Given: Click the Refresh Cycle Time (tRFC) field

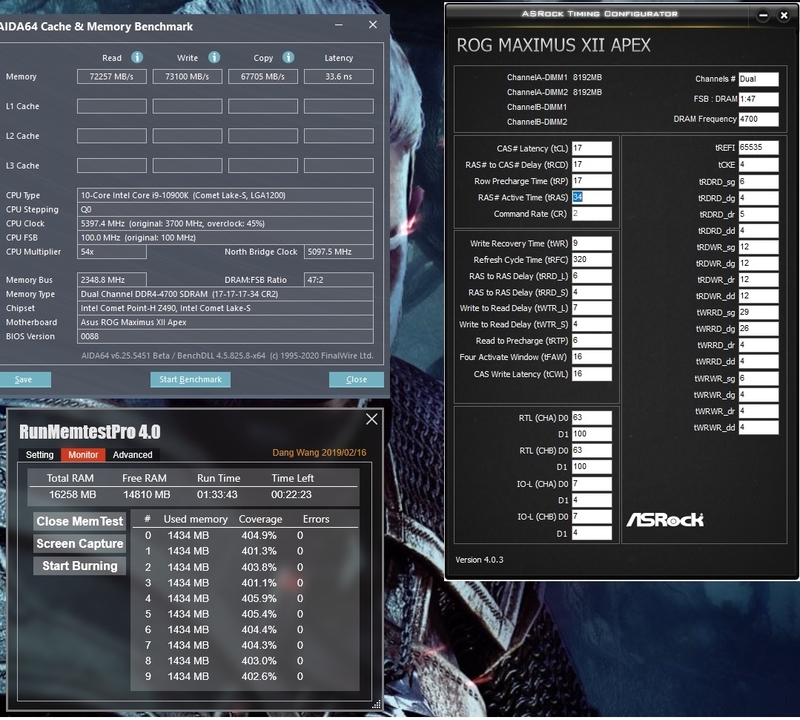Looking at the screenshot, I should coord(591,259).
